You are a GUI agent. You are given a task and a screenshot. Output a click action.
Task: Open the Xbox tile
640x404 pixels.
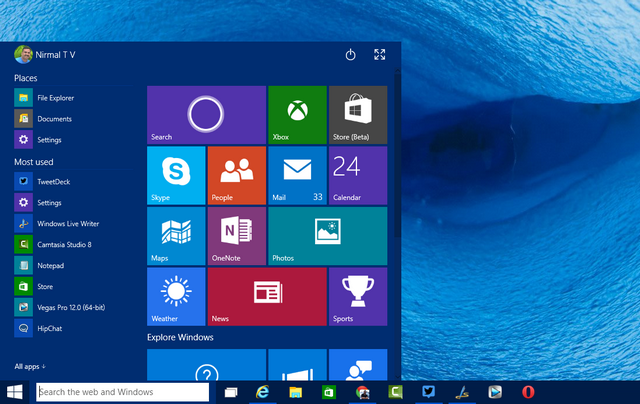(x=298, y=115)
